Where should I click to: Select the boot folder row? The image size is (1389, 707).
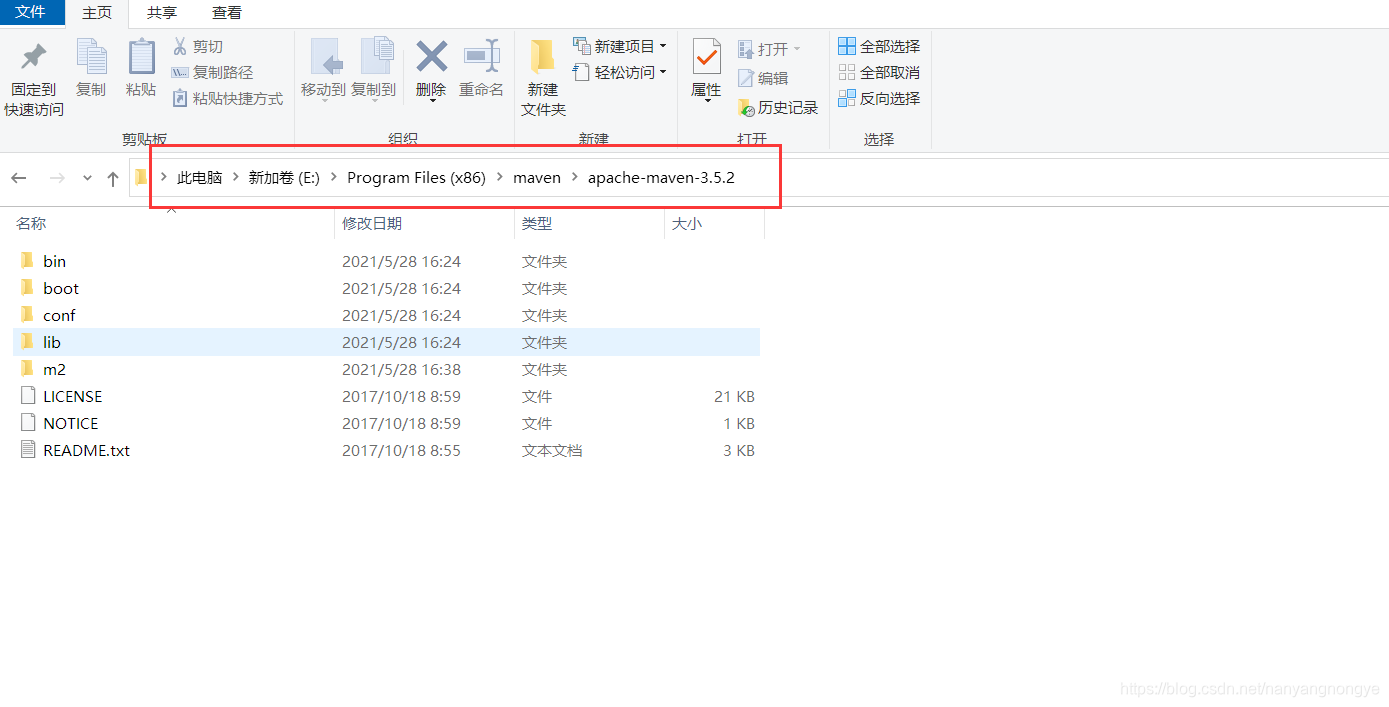387,288
